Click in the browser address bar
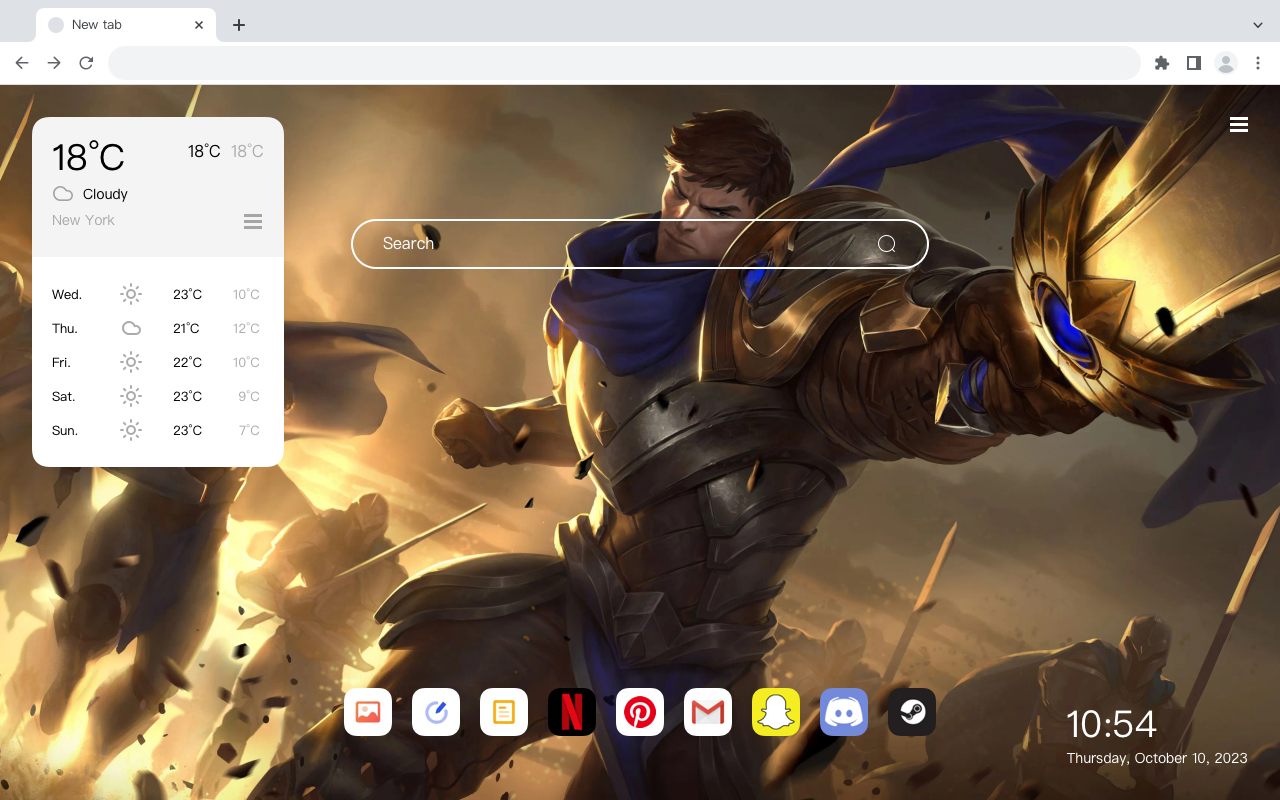The height and width of the screenshot is (800, 1280). [x=624, y=63]
